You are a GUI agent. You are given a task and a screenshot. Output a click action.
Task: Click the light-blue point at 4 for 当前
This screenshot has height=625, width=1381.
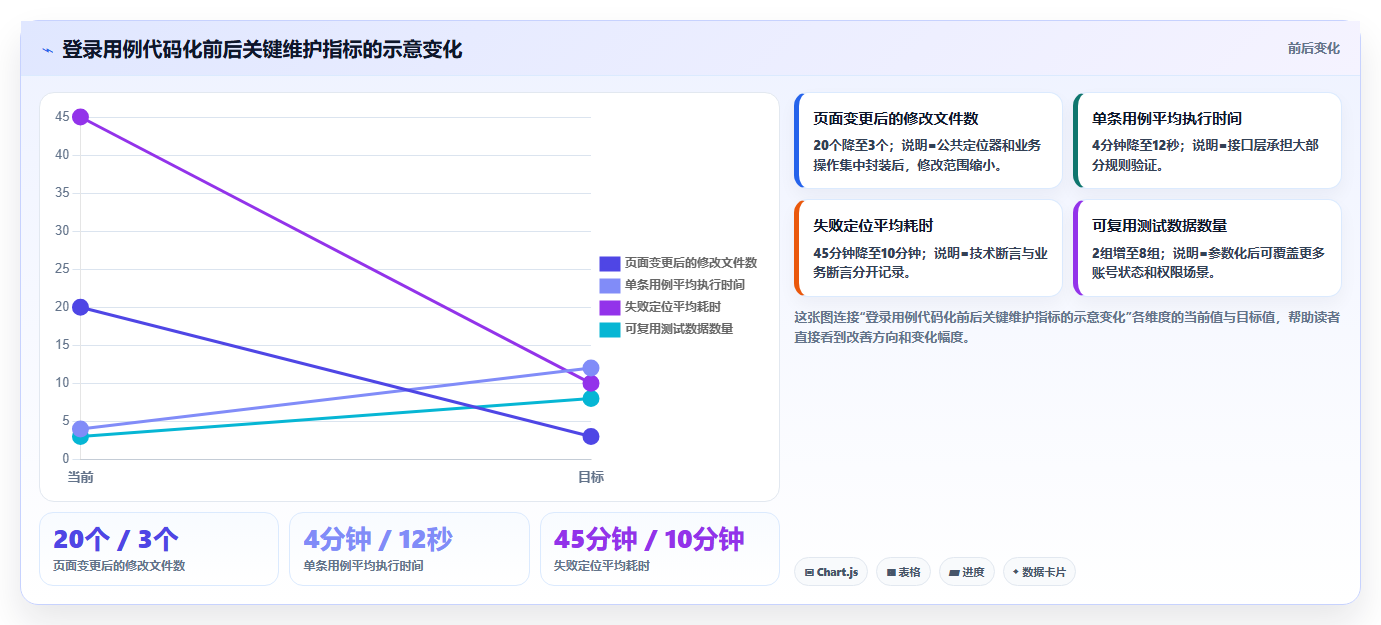pyautogui.click(x=81, y=428)
